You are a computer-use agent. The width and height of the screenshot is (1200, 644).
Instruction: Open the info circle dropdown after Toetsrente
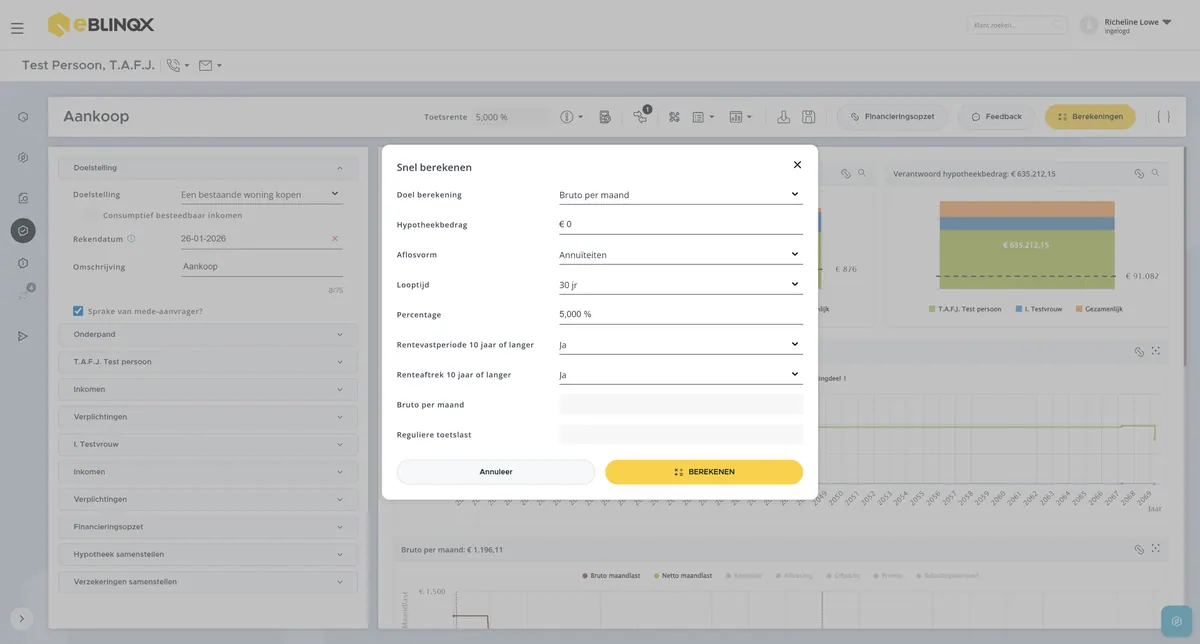[x=572, y=117]
